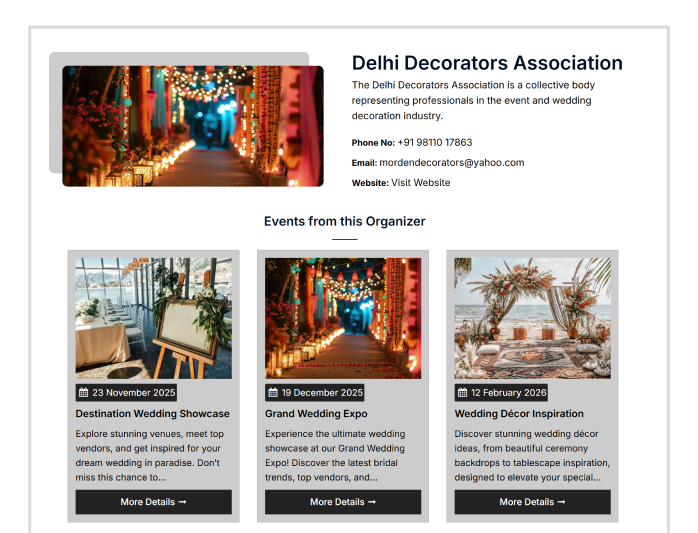Click the beach arch Wedding Décor Inspiration photo

pyautogui.click(x=532, y=318)
